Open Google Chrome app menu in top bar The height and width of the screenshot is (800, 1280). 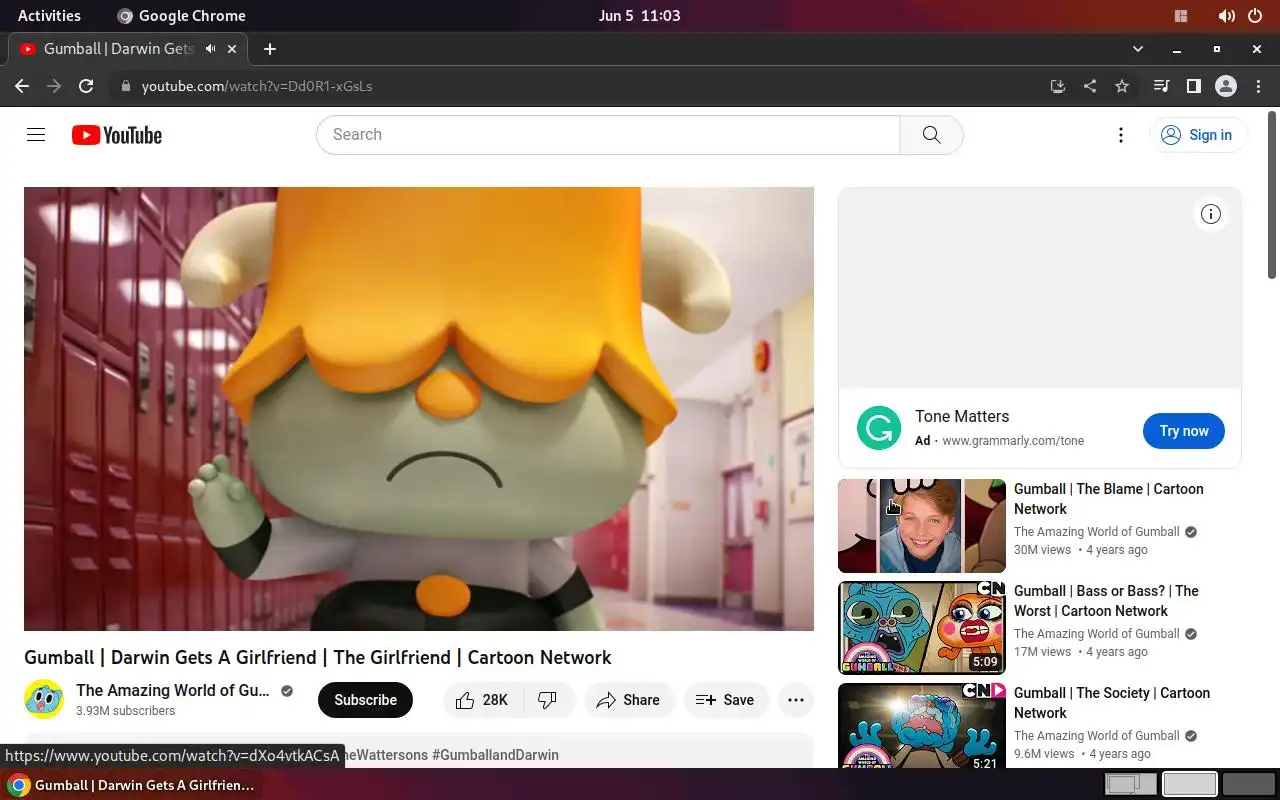click(x=181, y=16)
